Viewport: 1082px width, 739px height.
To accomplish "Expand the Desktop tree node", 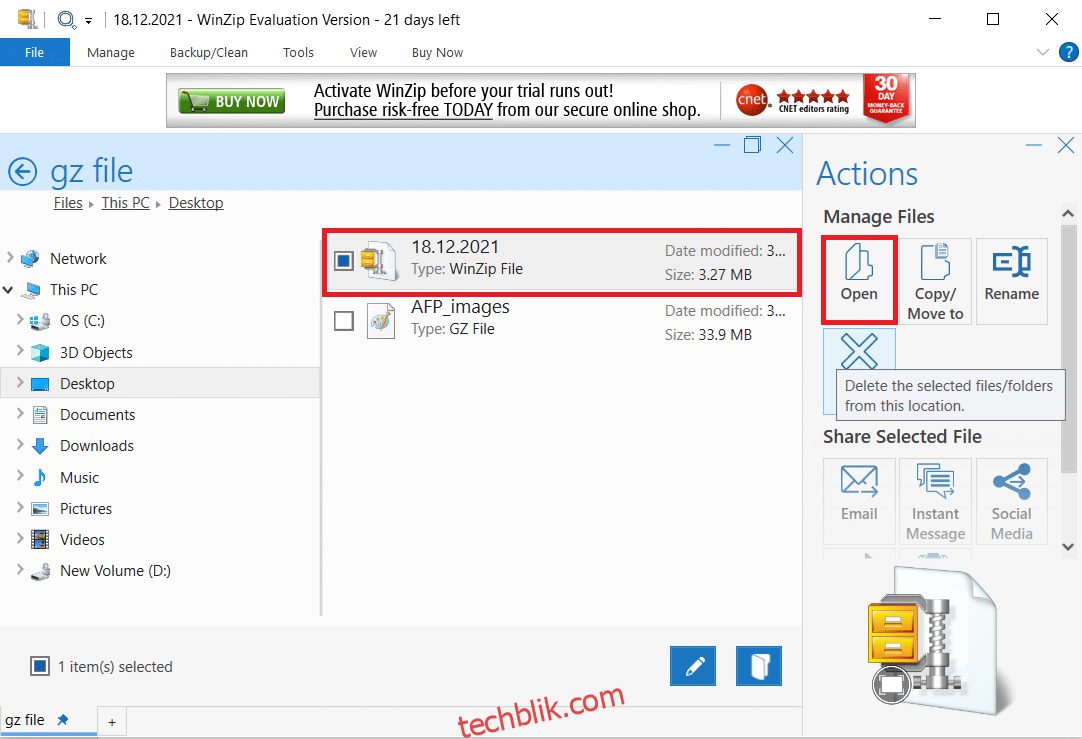I will pyautogui.click(x=20, y=382).
